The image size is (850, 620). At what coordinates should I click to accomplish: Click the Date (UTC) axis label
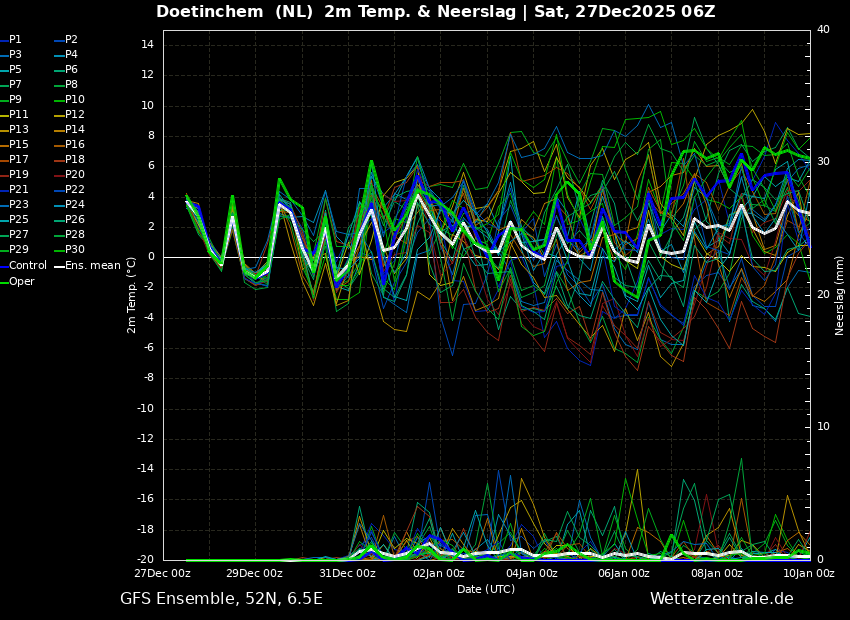(x=486, y=589)
